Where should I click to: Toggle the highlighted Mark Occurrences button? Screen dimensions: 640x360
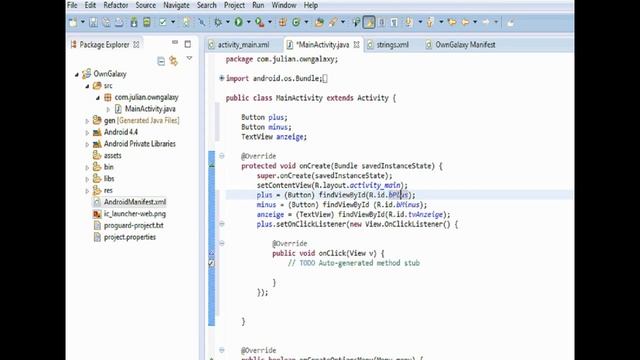pos(369,22)
